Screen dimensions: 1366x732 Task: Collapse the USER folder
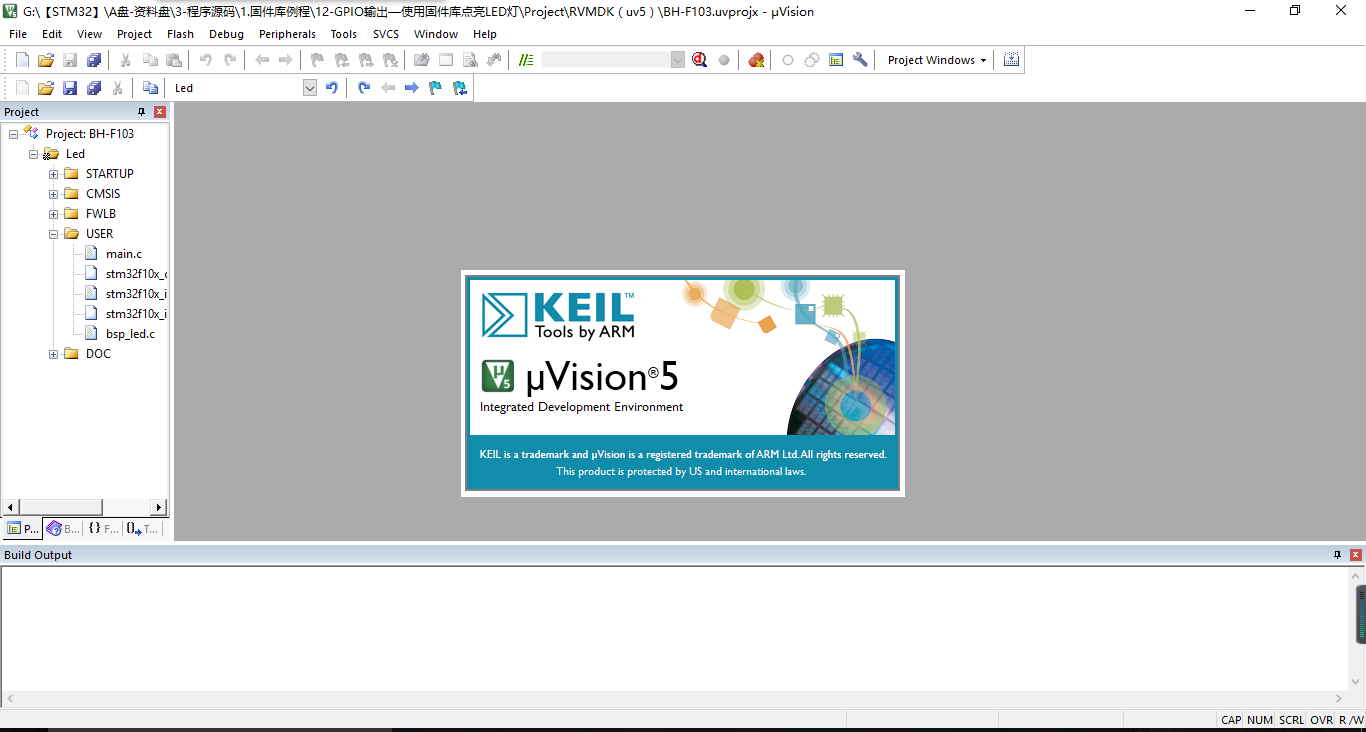tap(54, 234)
